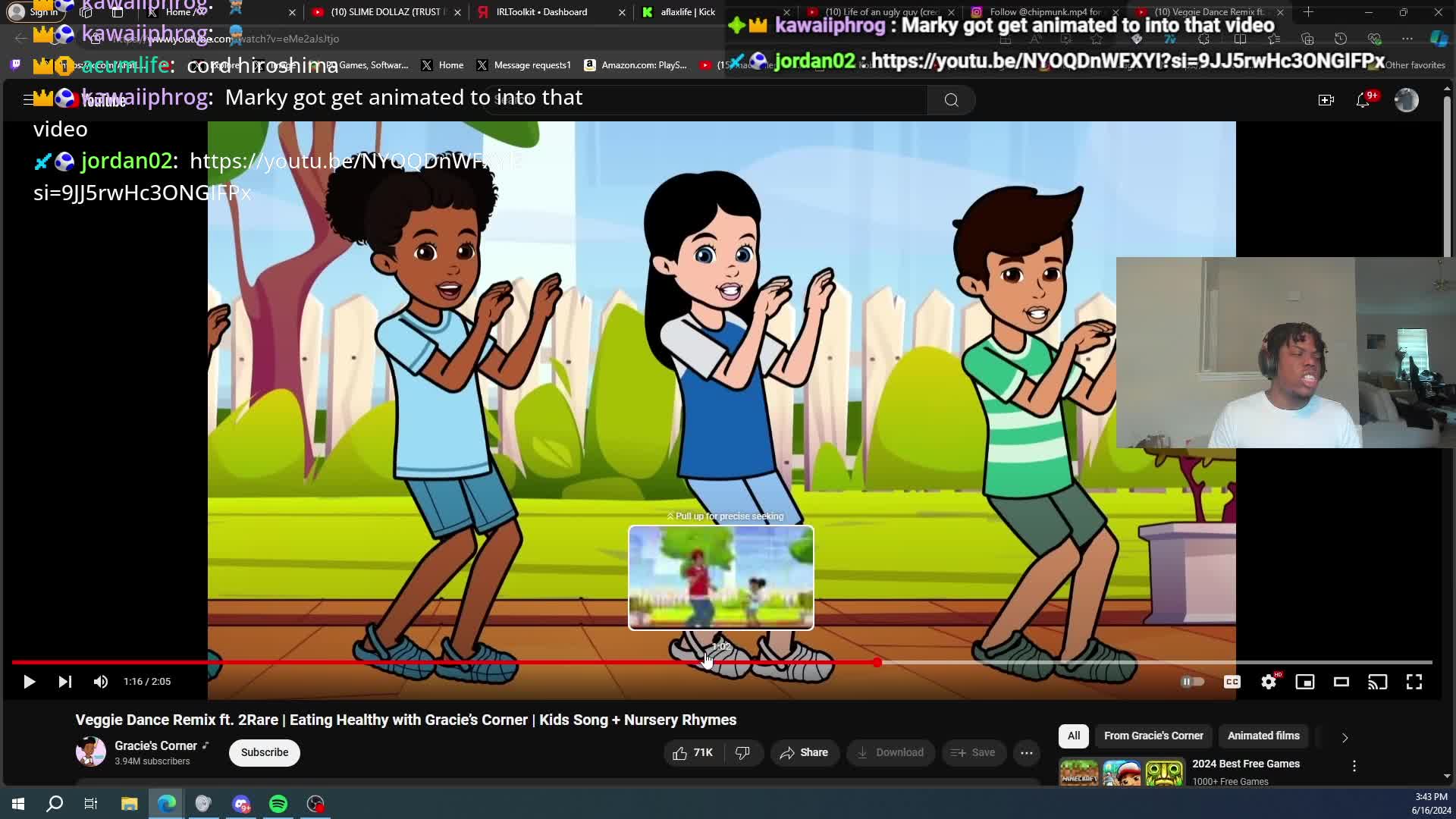Viewport: 1456px width, 819px height.
Task: Share the Veggie Dance Remix video
Action: click(x=805, y=752)
